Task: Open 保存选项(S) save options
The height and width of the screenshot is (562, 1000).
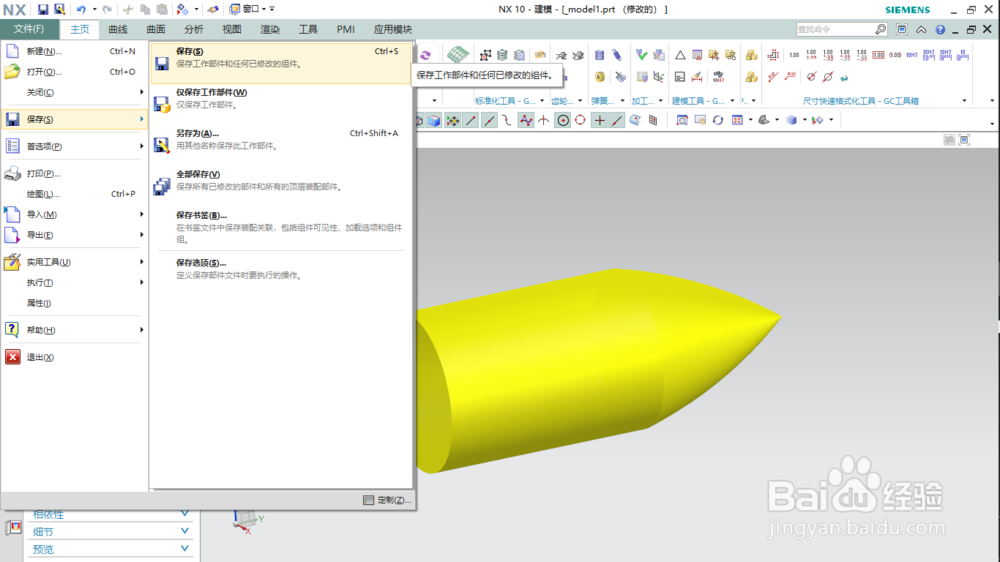Action: (281, 269)
